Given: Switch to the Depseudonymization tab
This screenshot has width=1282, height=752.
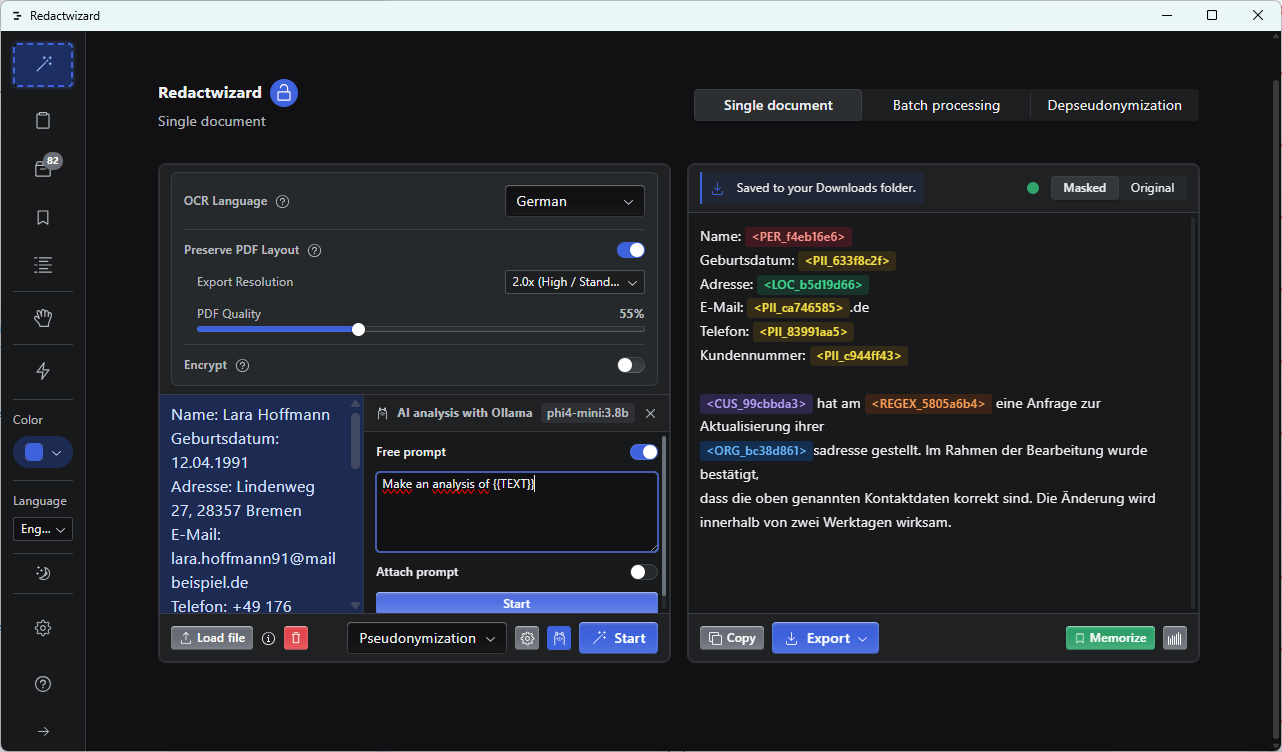Looking at the screenshot, I should (x=1114, y=105).
